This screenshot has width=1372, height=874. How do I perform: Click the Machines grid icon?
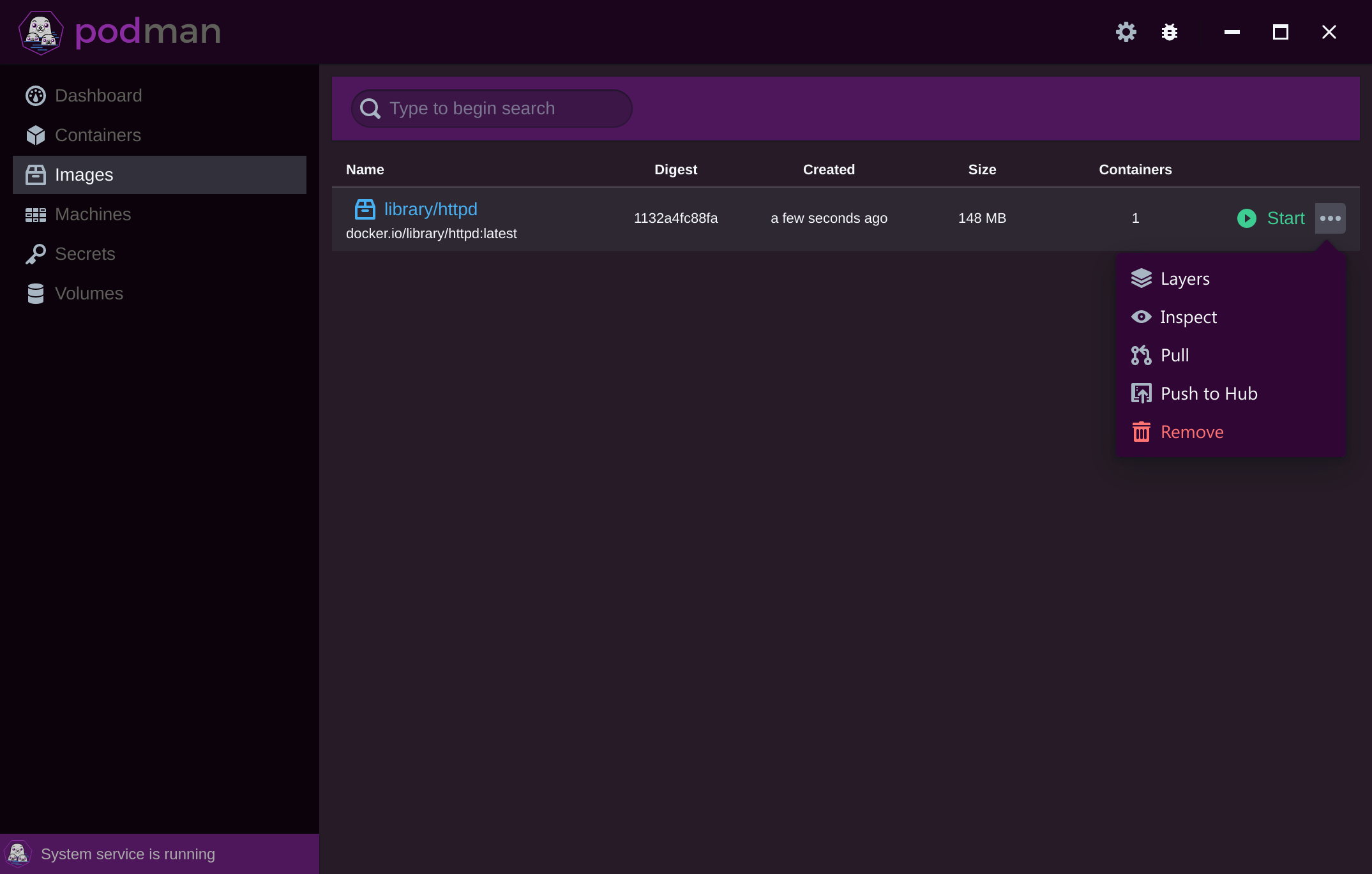pyautogui.click(x=36, y=215)
